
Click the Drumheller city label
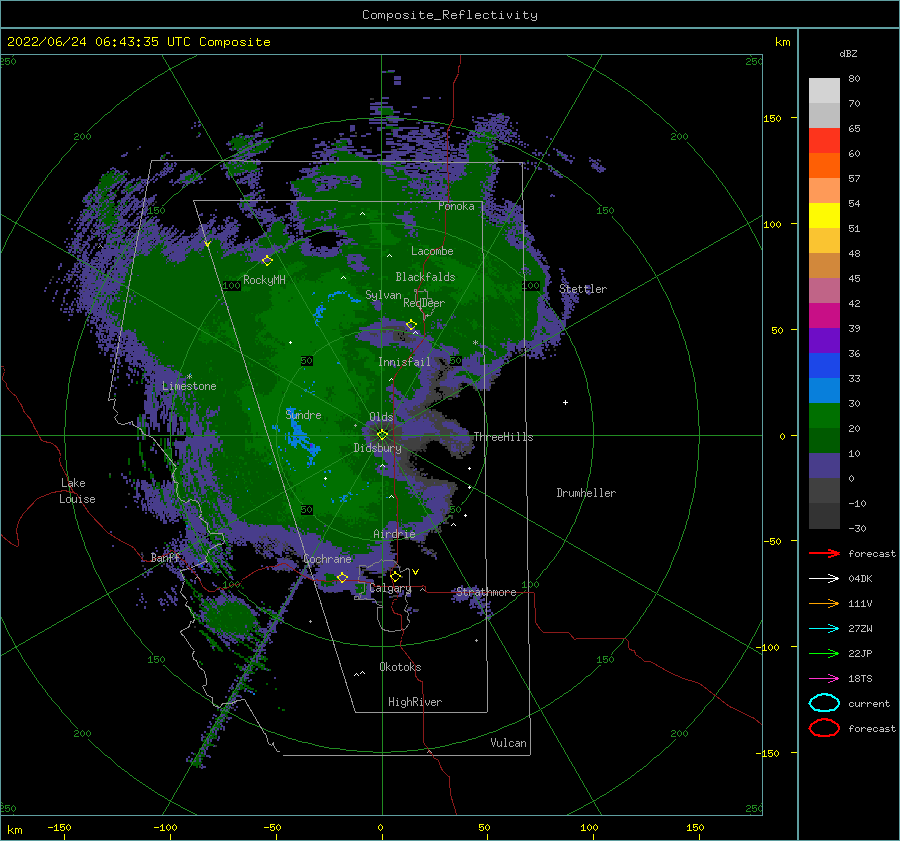click(586, 493)
